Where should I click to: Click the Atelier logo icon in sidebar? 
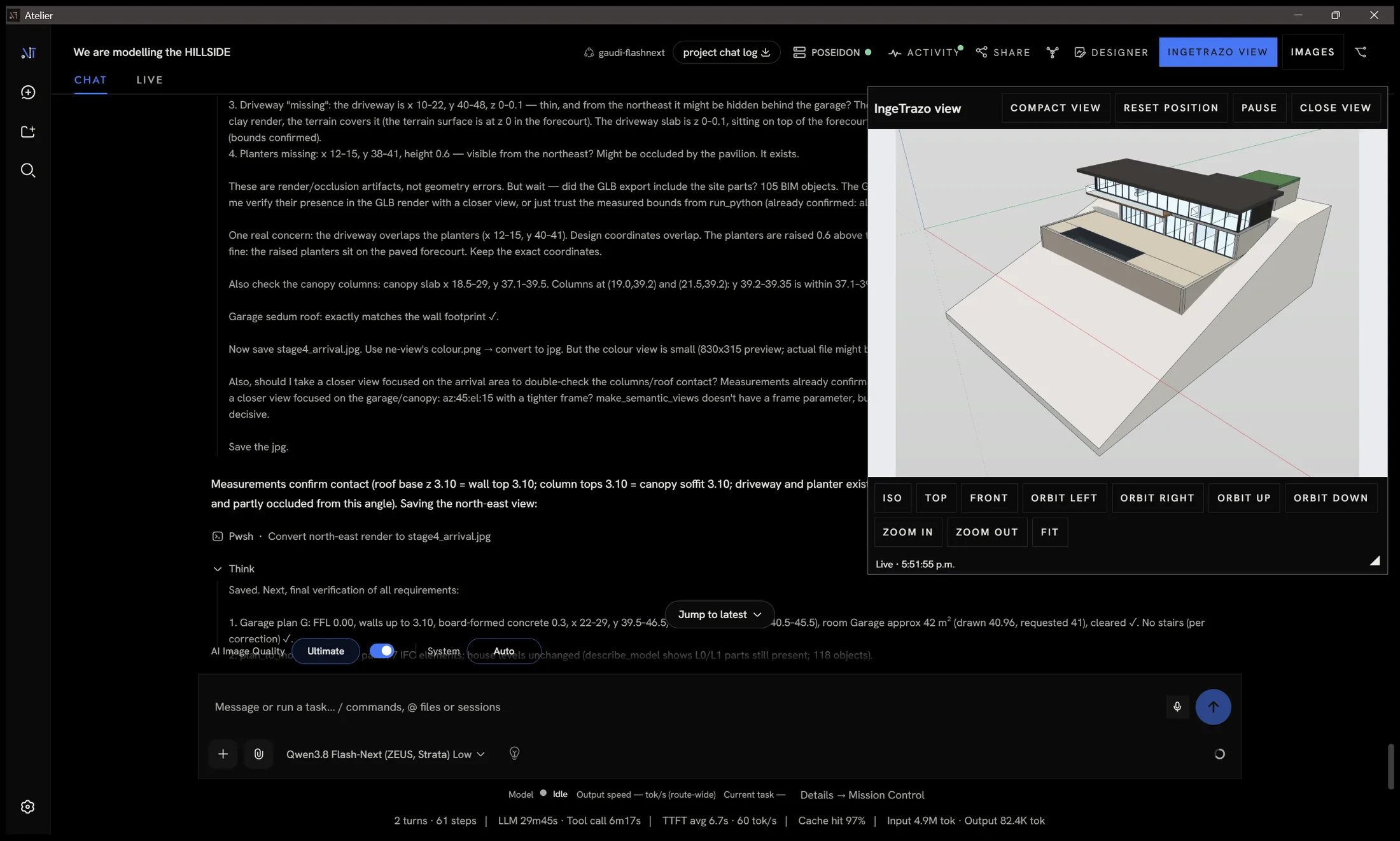(x=28, y=53)
